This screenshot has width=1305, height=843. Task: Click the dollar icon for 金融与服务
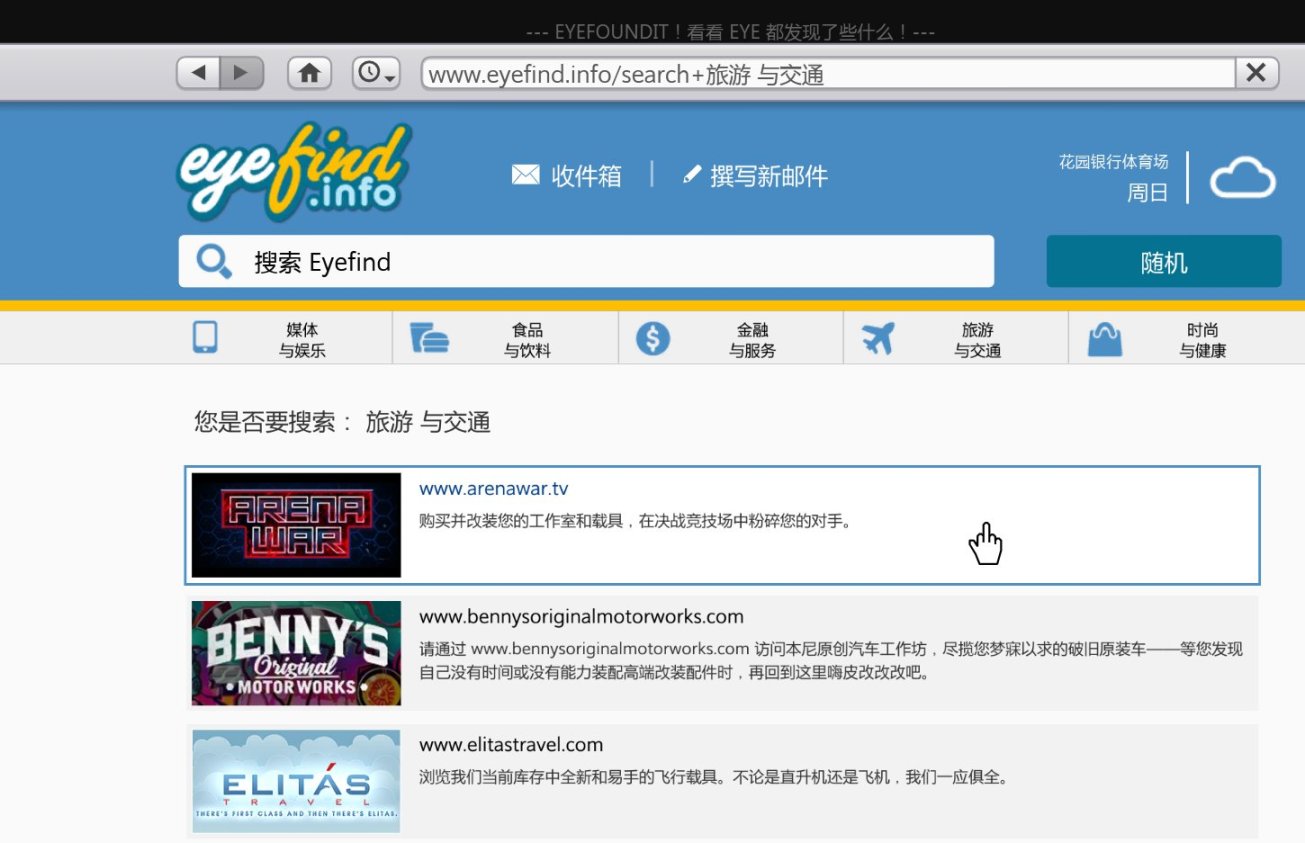[653, 339]
